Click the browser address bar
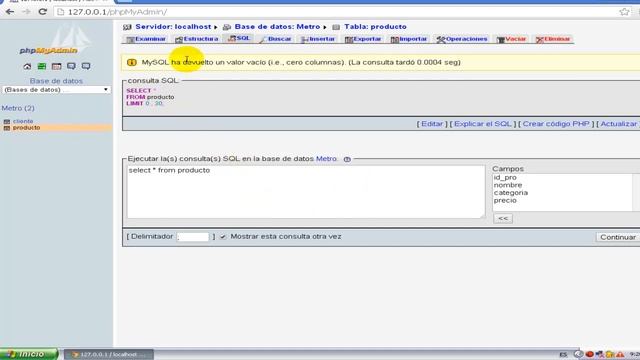Image resolution: width=640 pixels, height=360 pixels. (x=335, y=12)
